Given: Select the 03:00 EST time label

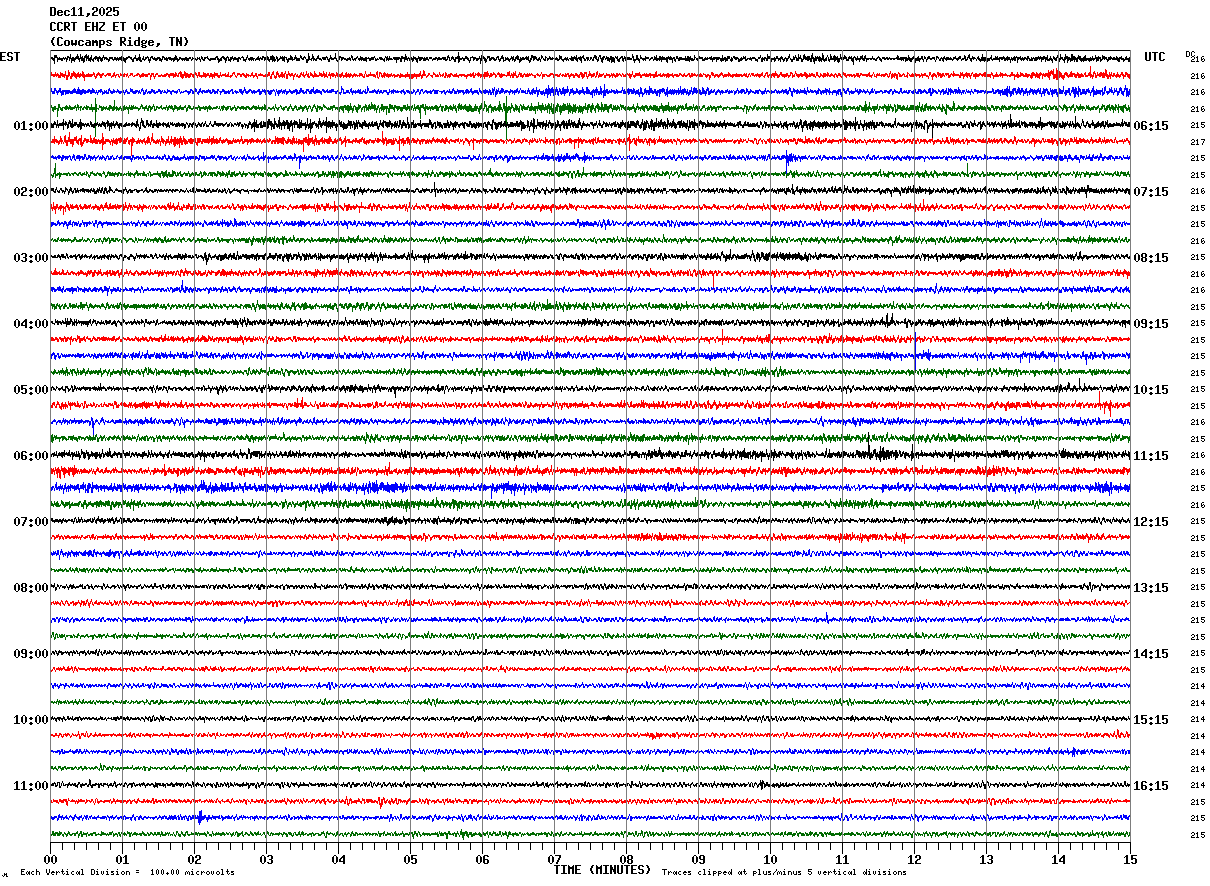Looking at the screenshot, I should pos(31,258).
